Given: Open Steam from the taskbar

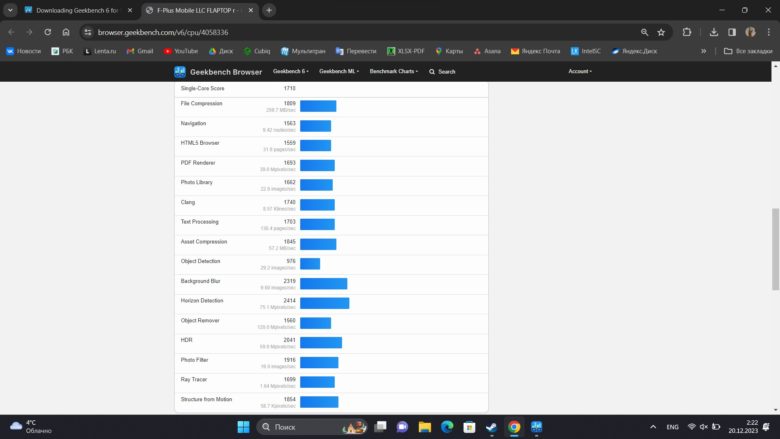Looking at the screenshot, I should (491, 427).
